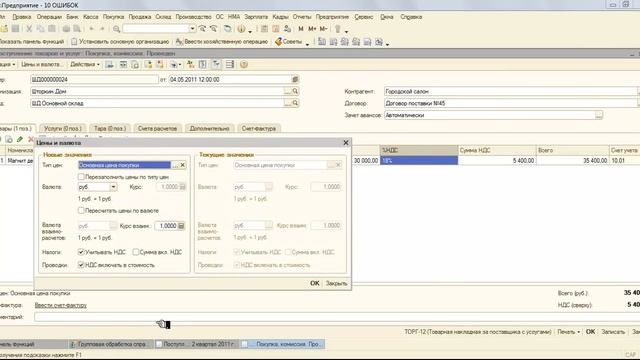
Task: Click the yellow information icon in main toolbar
Action: 241,29
